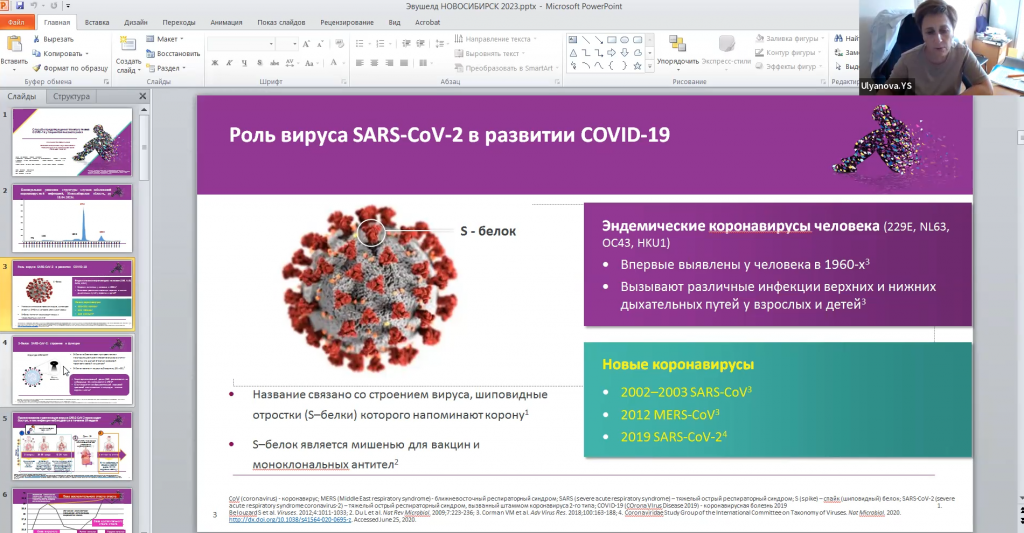Viewport: 1024px width, 533px height.
Task: Open the Acrobat ribbon tab
Action: pyautogui.click(x=428, y=22)
